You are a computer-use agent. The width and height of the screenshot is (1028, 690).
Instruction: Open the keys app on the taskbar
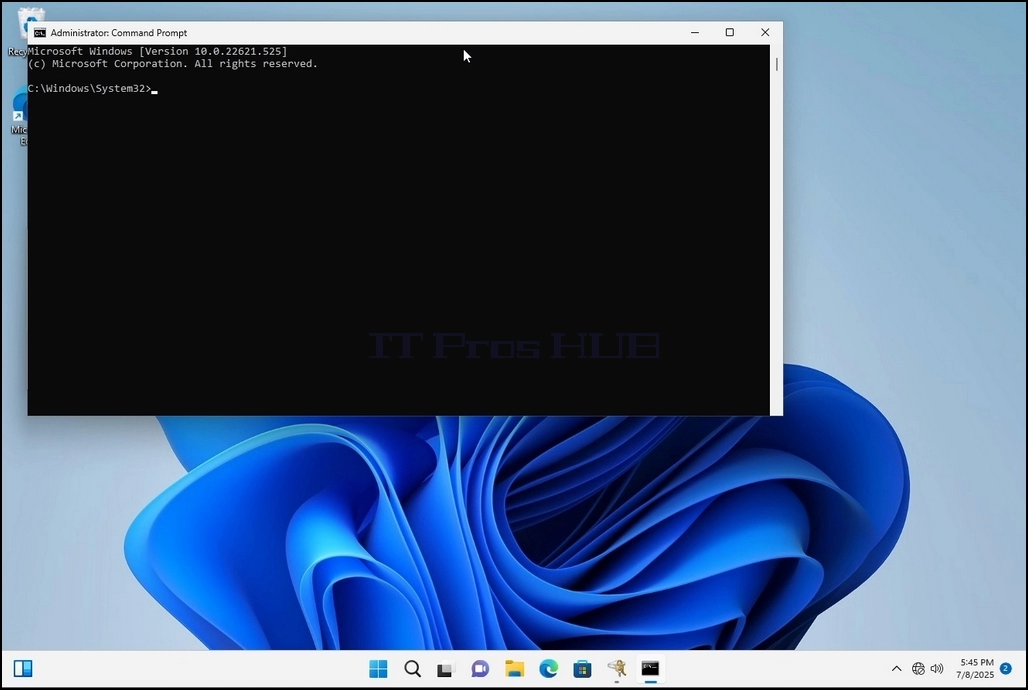click(616, 669)
